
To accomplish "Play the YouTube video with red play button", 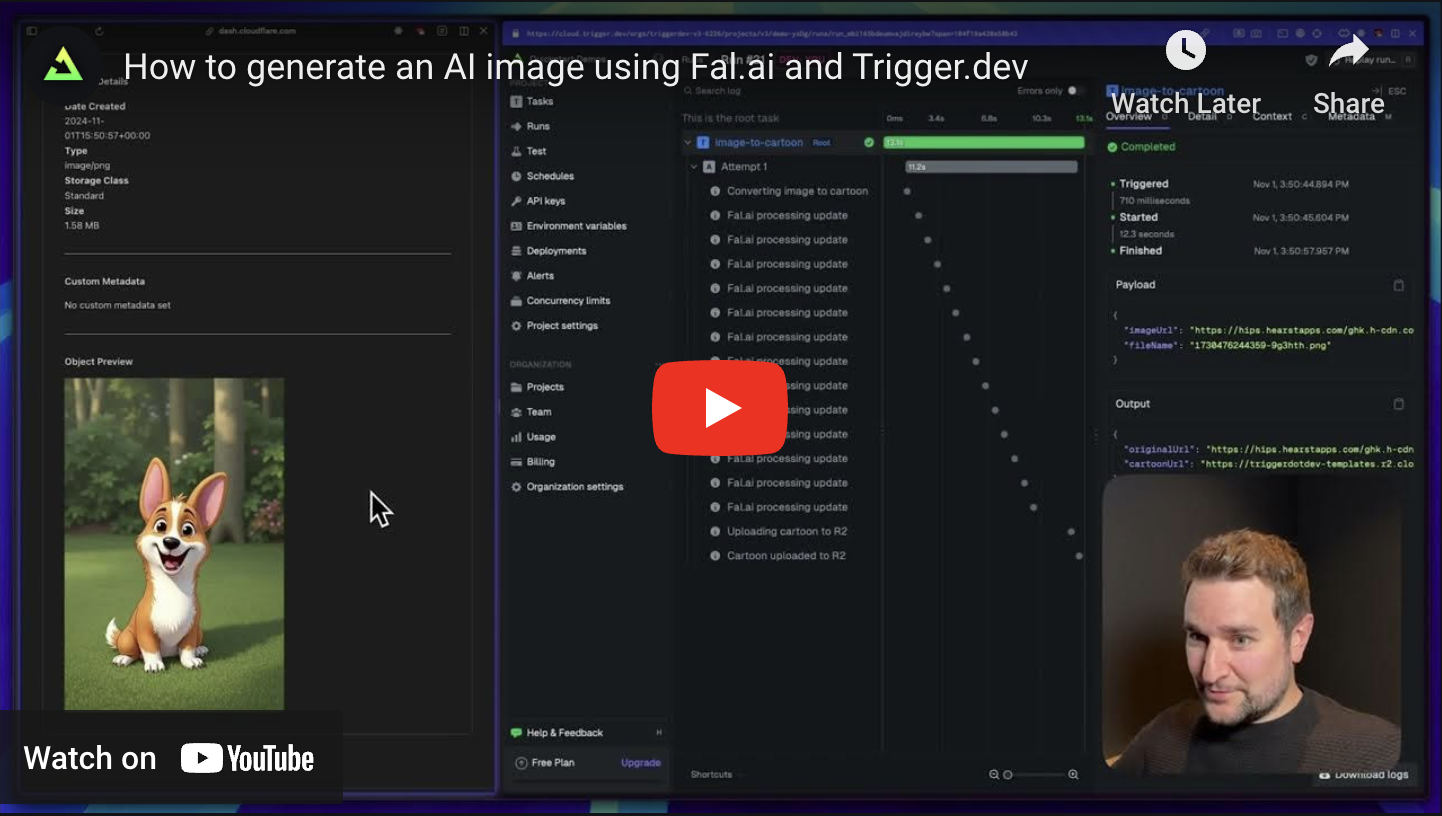I will [720, 408].
